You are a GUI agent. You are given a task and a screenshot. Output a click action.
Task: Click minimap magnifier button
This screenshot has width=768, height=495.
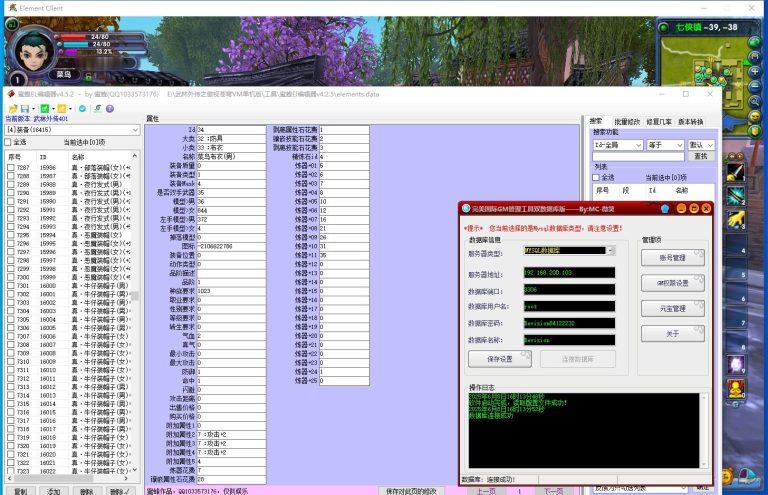pyautogui.click(x=755, y=102)
